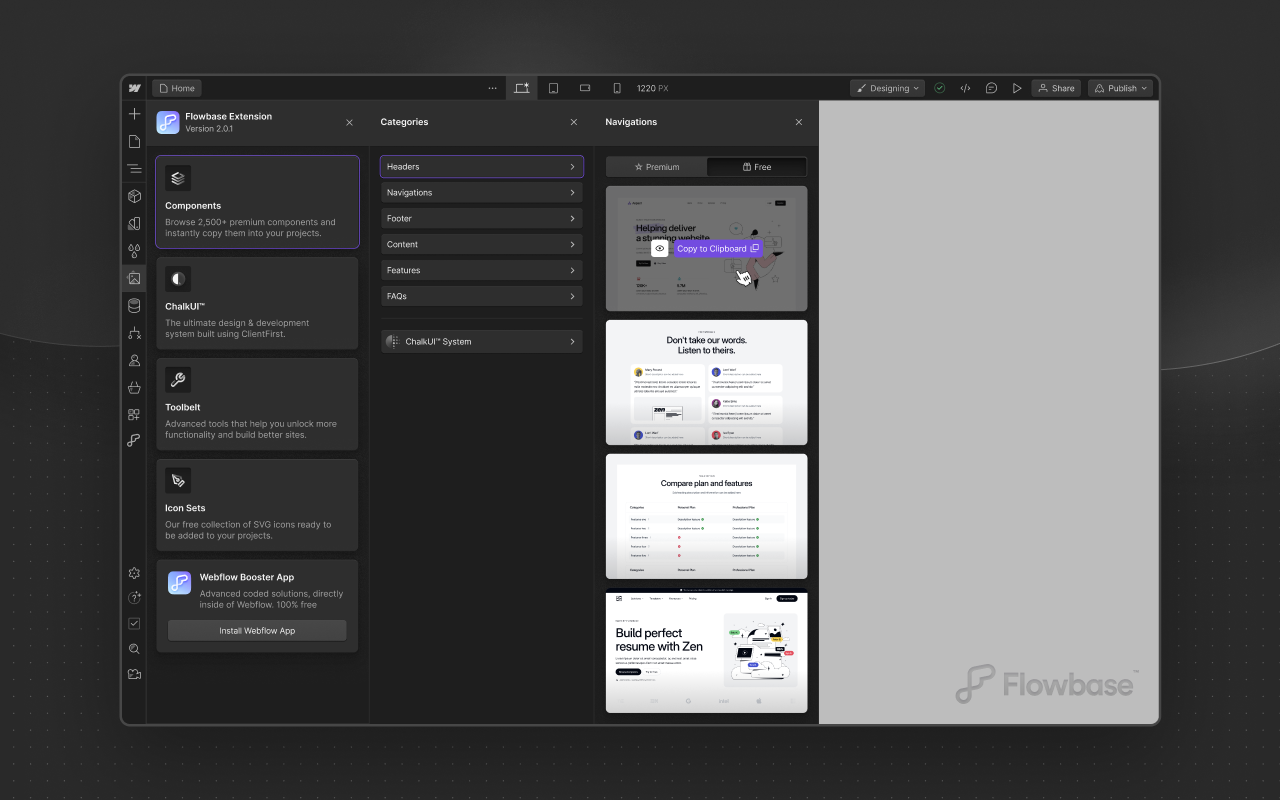Open the Apps panel in the sidebar
This screenshot has width=1280, height=800.
(134, 414)
